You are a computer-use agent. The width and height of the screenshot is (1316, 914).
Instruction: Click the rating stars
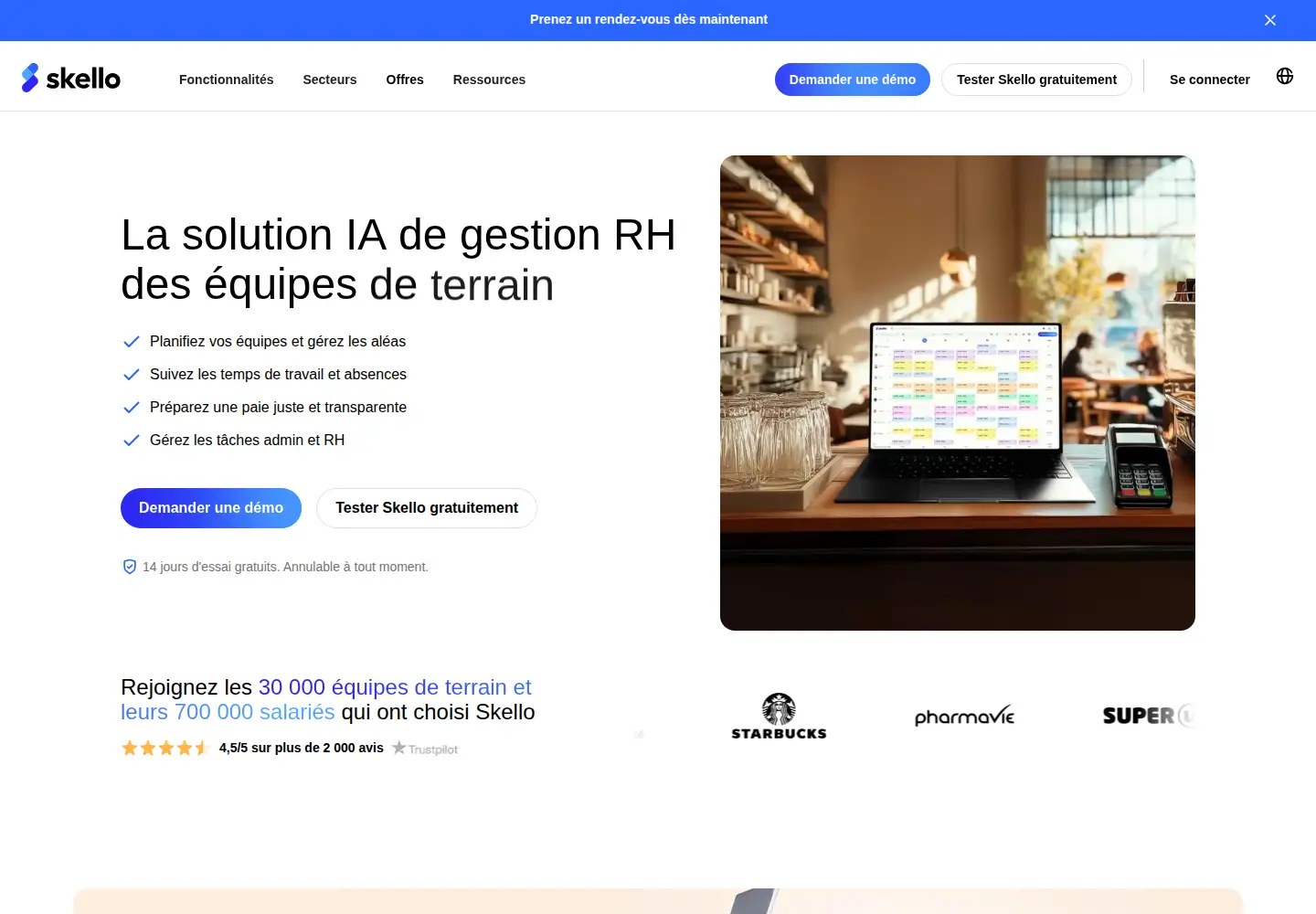[165, 748]
